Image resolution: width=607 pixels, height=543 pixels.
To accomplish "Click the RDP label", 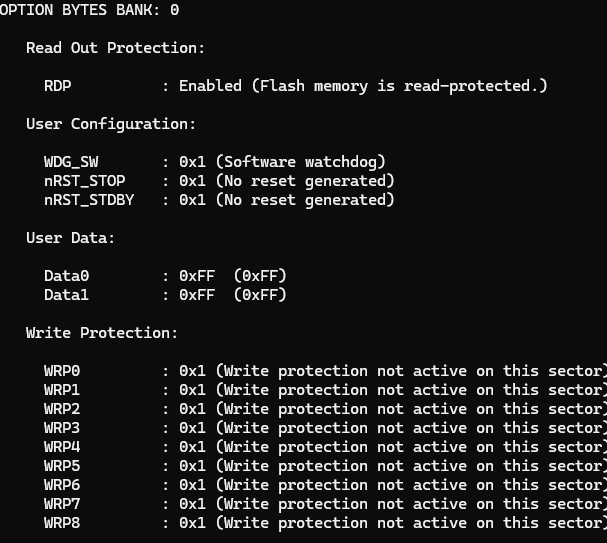I will (58, 86).
